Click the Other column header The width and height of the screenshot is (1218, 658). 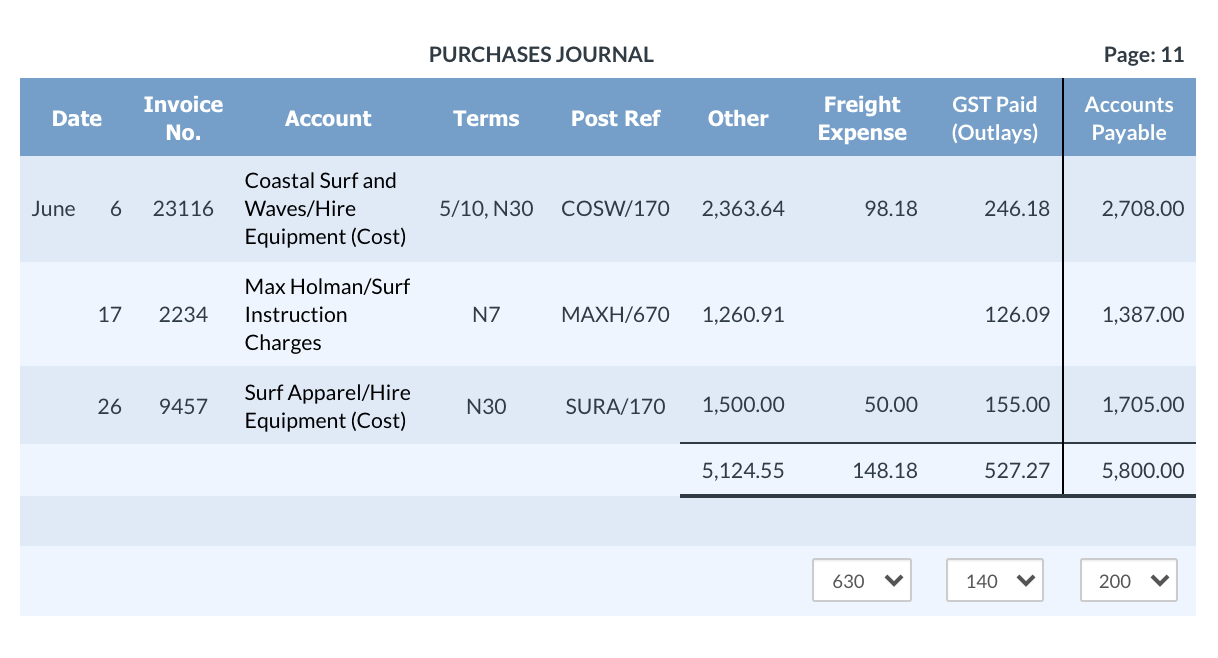tap(738, 118)
